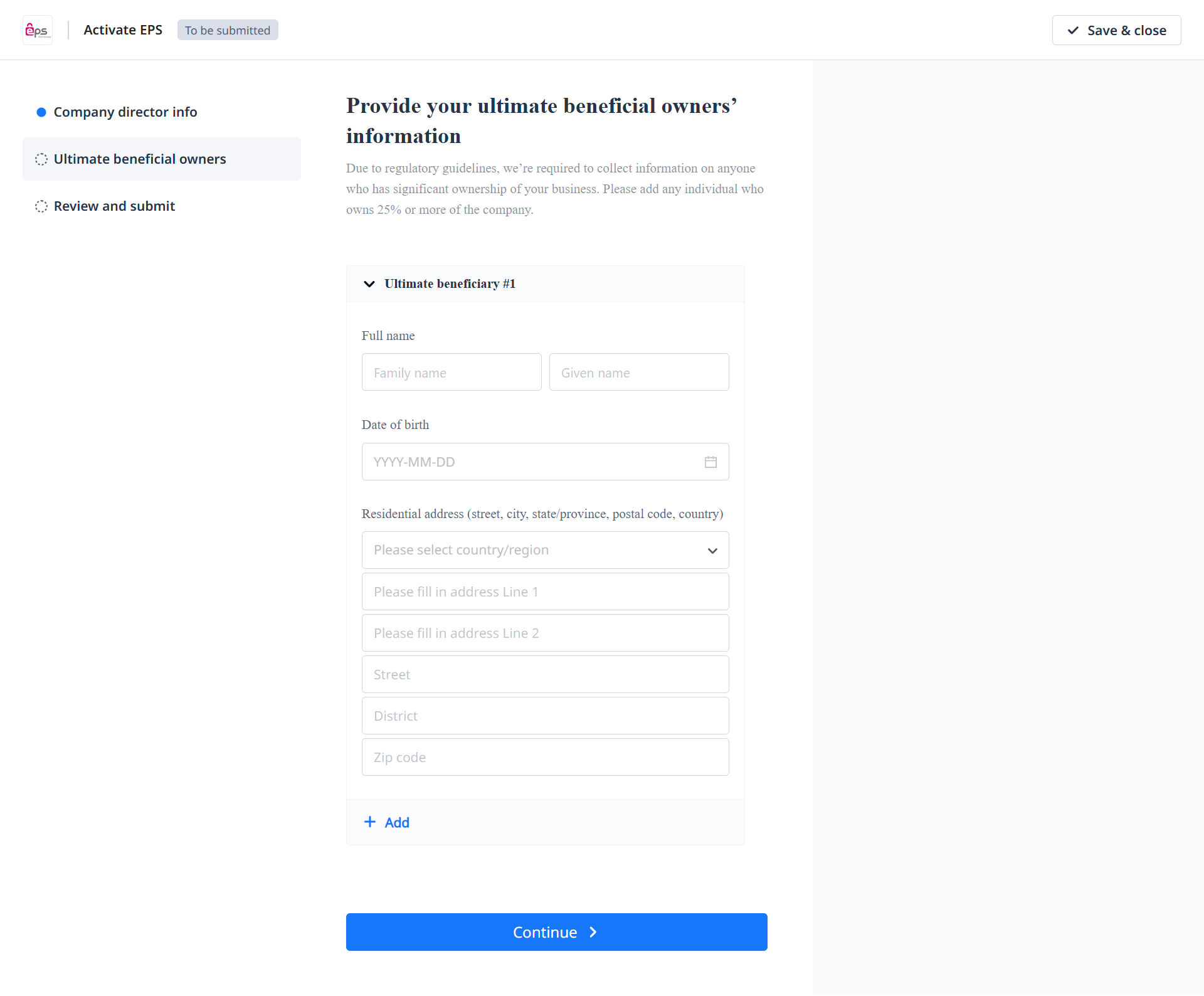The height and width of the screenshot is (996, 1204).
Task: Focus the address Line 1 field
Action: pyautogui.click(x=545, y=591)
